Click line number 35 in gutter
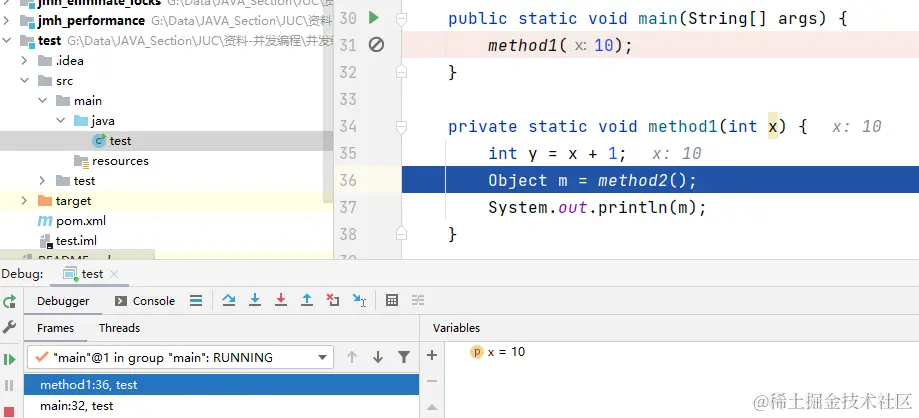 [348, 154]
